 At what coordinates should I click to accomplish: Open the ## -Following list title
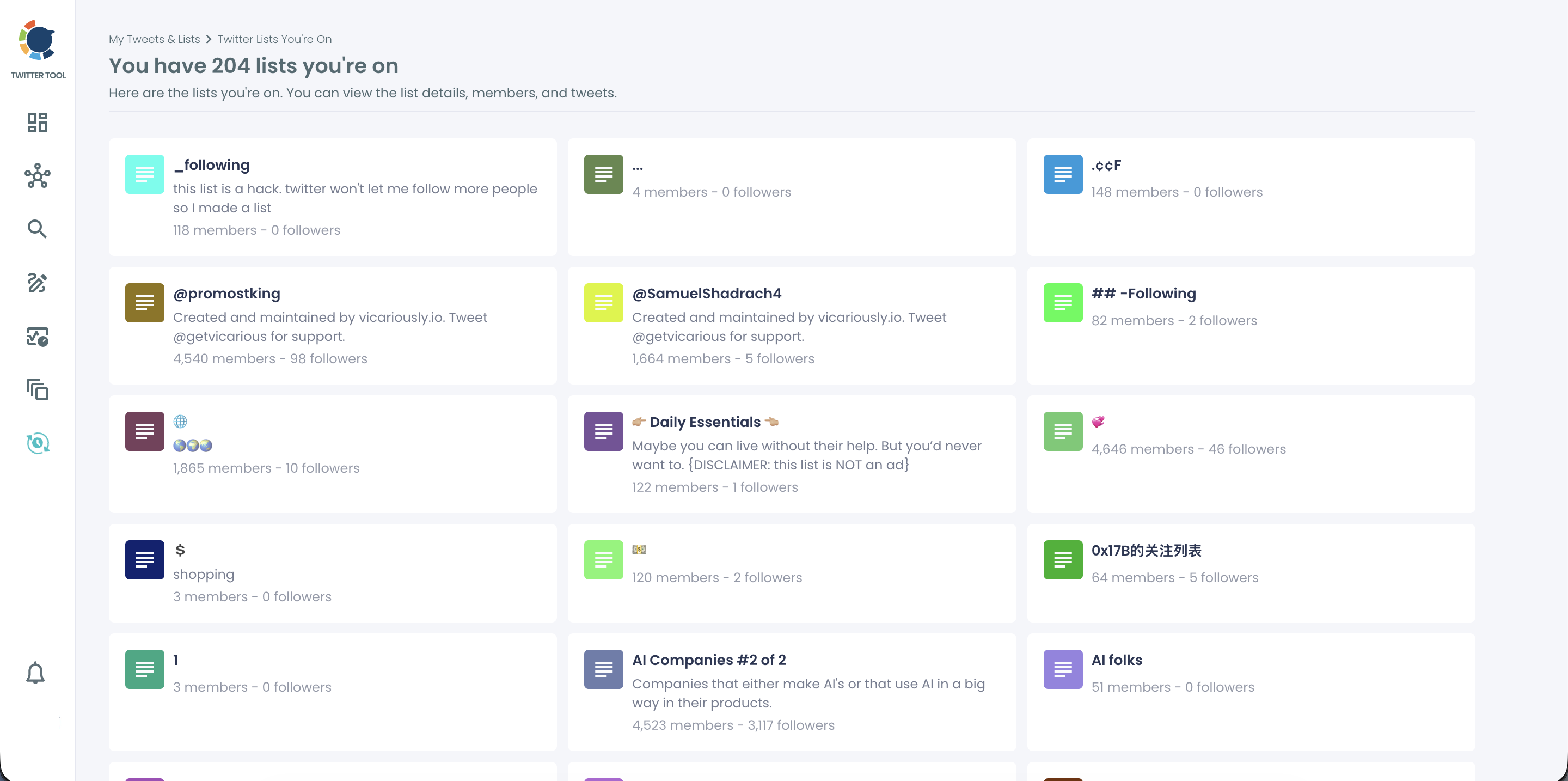[x=1144, y=294]
